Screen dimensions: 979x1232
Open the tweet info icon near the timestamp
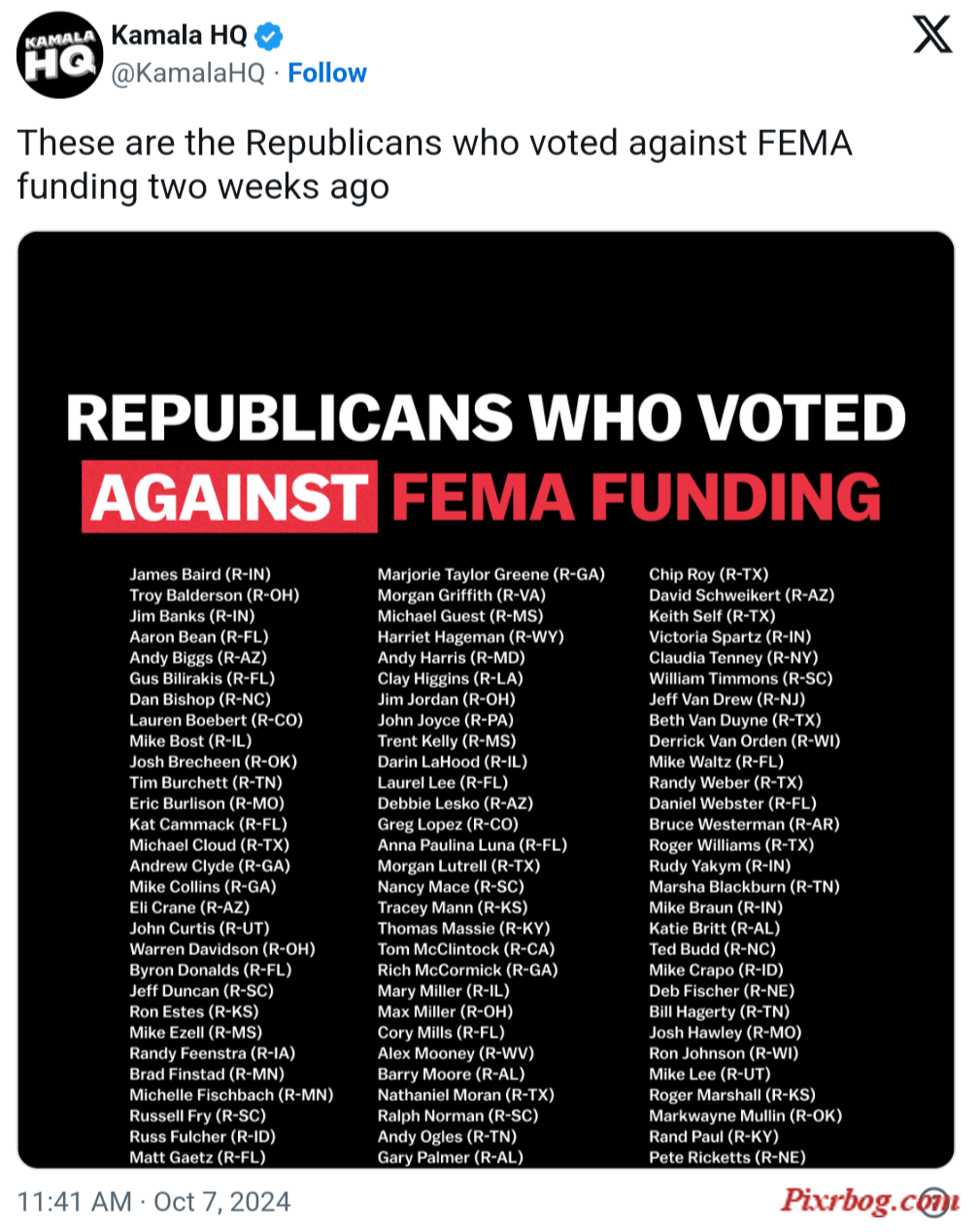[934, 1201]
